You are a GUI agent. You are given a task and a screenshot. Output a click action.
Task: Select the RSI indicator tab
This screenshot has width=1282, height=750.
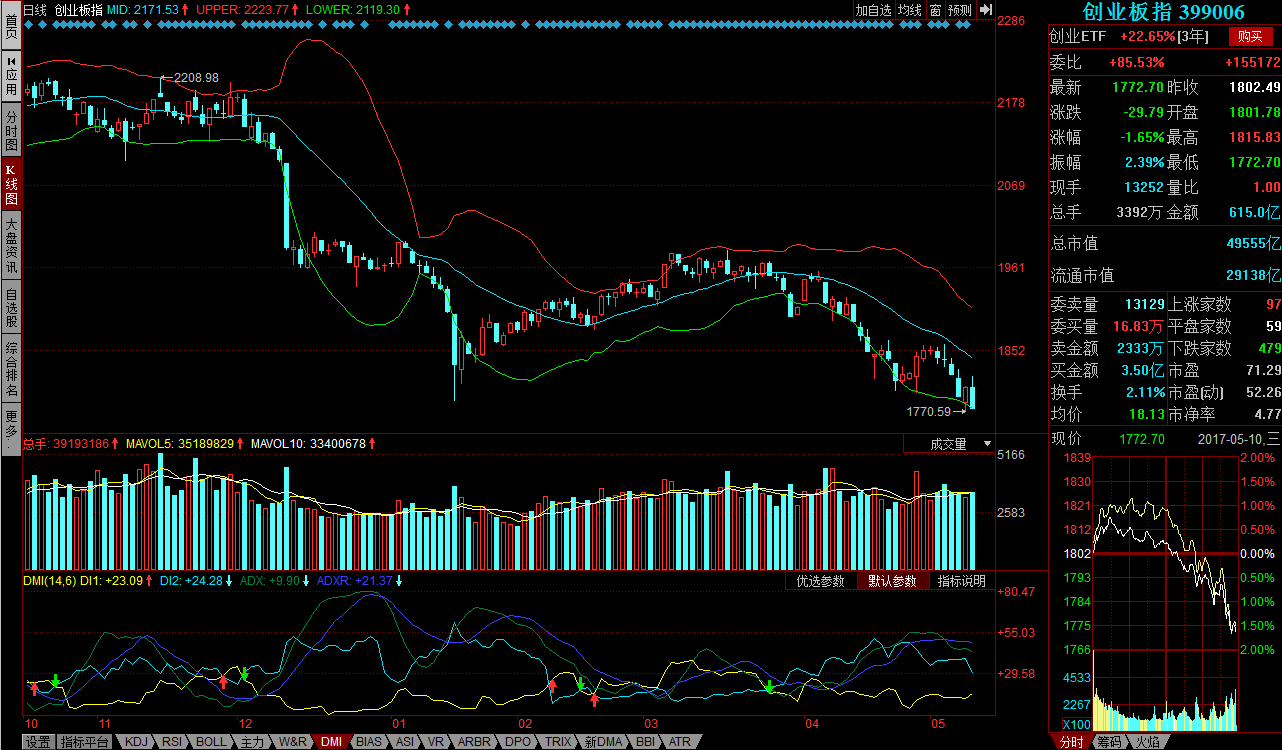pyautogui.click(x=172, y=742)
